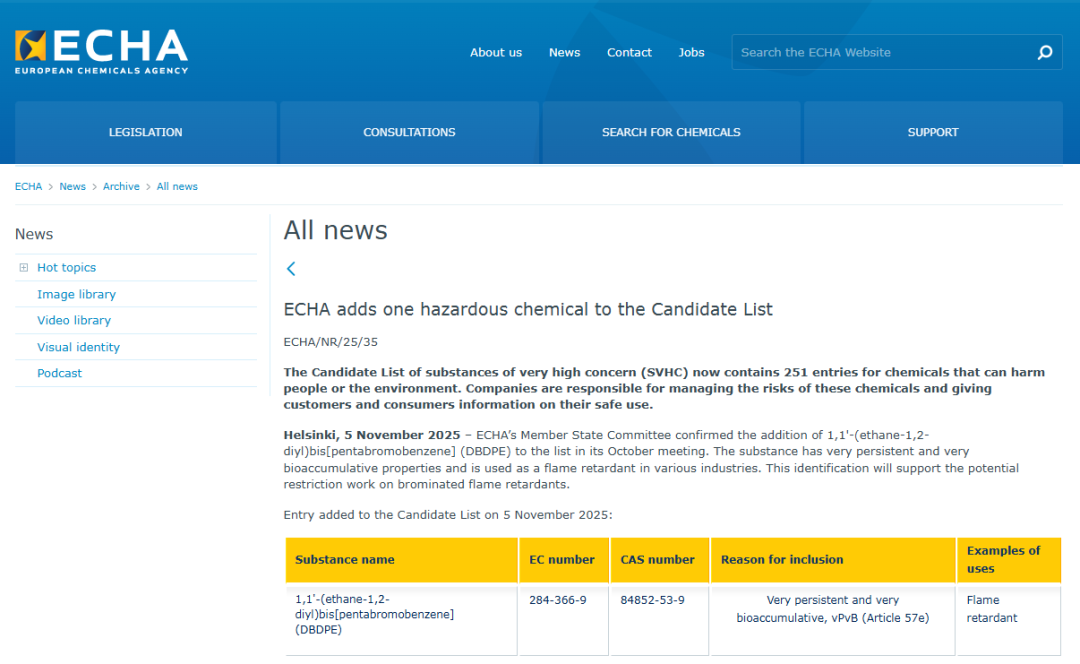Expand the Hot topics tree item
This screenshot has width=1080, height=664.
click(24, 268)
